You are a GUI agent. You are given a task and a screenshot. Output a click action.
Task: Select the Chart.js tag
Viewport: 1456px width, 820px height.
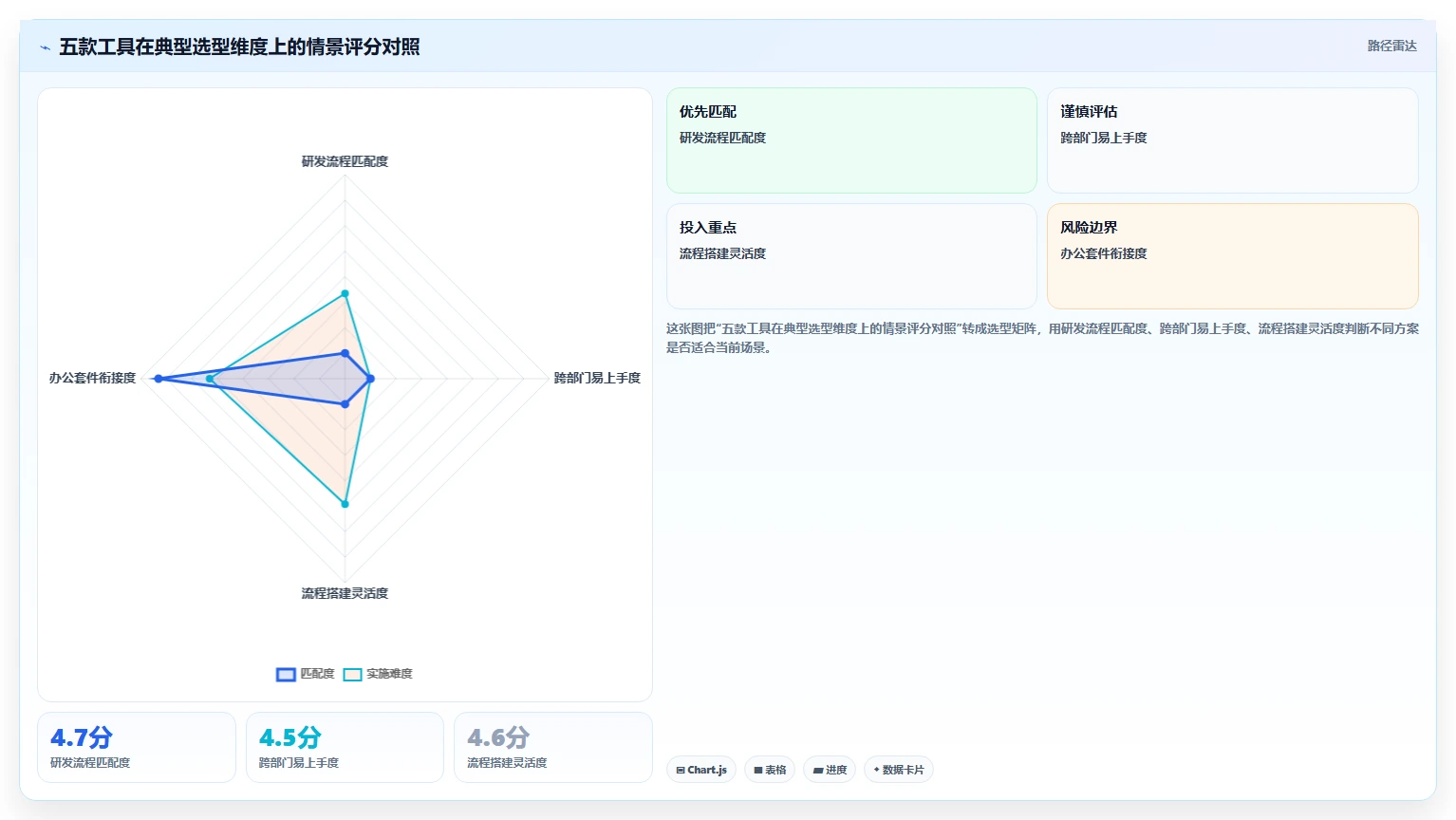click(701, 770)
